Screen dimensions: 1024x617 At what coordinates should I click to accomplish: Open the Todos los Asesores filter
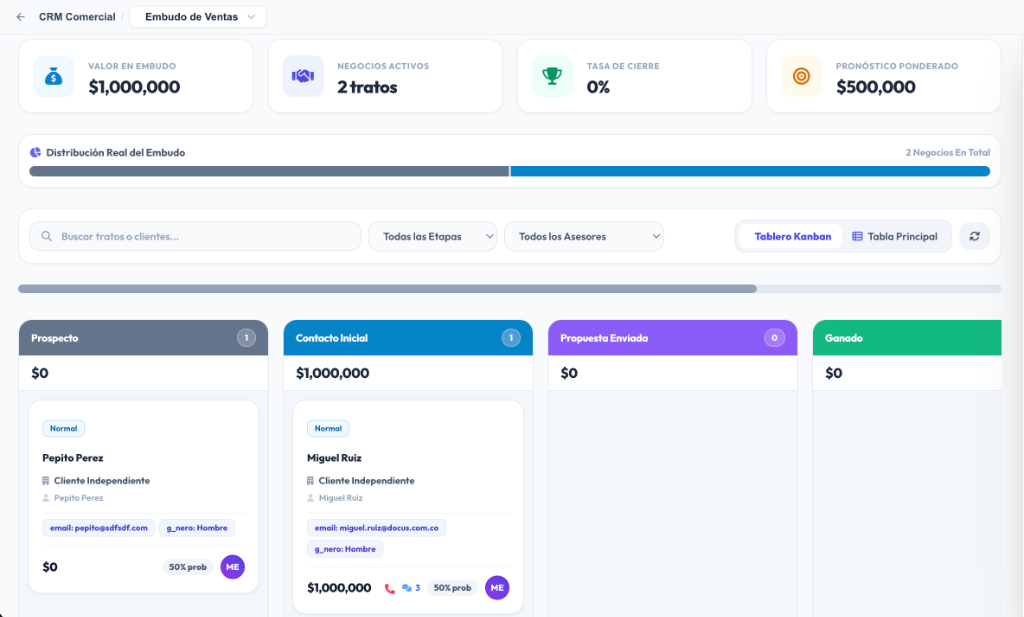pos(584,236)
